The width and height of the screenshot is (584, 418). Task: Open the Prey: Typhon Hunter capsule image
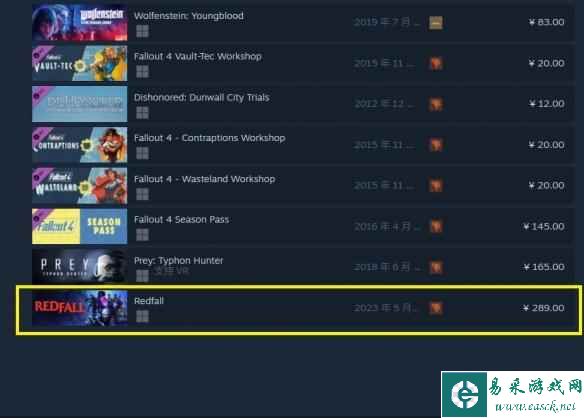(x=79, y=267)
